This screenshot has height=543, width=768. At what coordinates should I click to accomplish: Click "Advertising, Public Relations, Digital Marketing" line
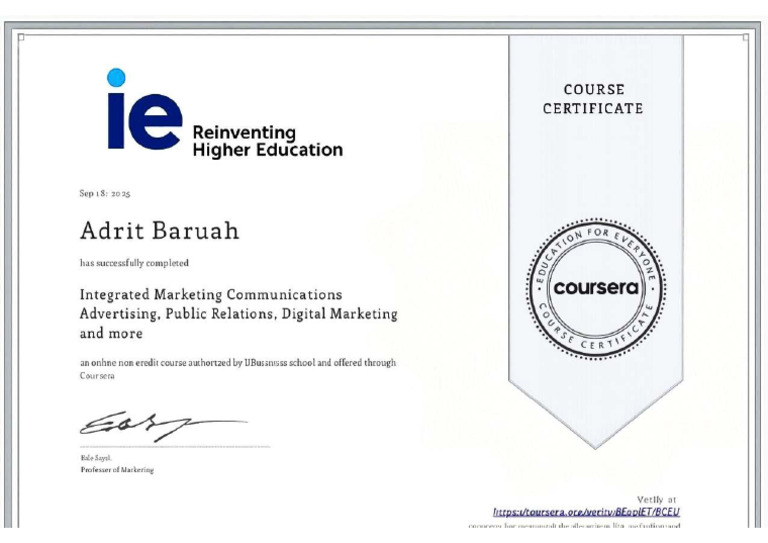[x=239, y=314]
